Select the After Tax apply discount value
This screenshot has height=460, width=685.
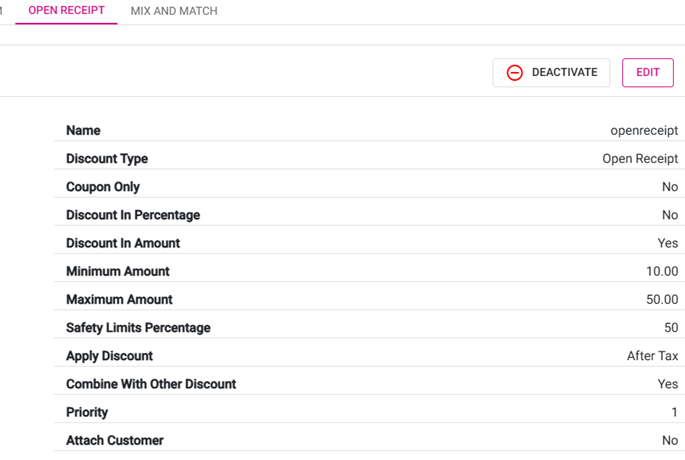(653, 356)
